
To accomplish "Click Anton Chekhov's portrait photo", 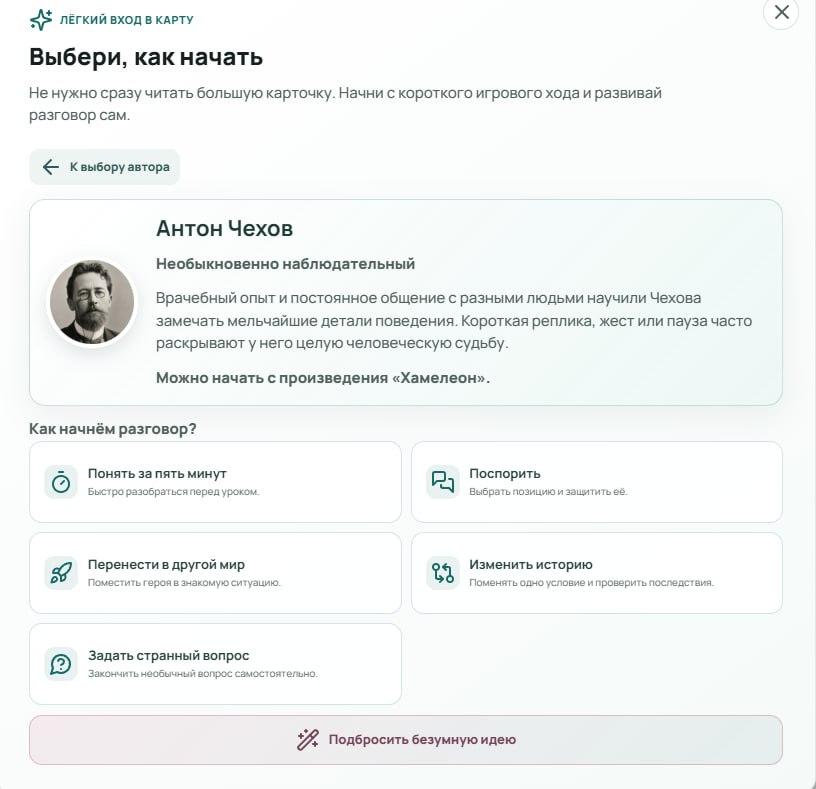I will pos(92,302).
